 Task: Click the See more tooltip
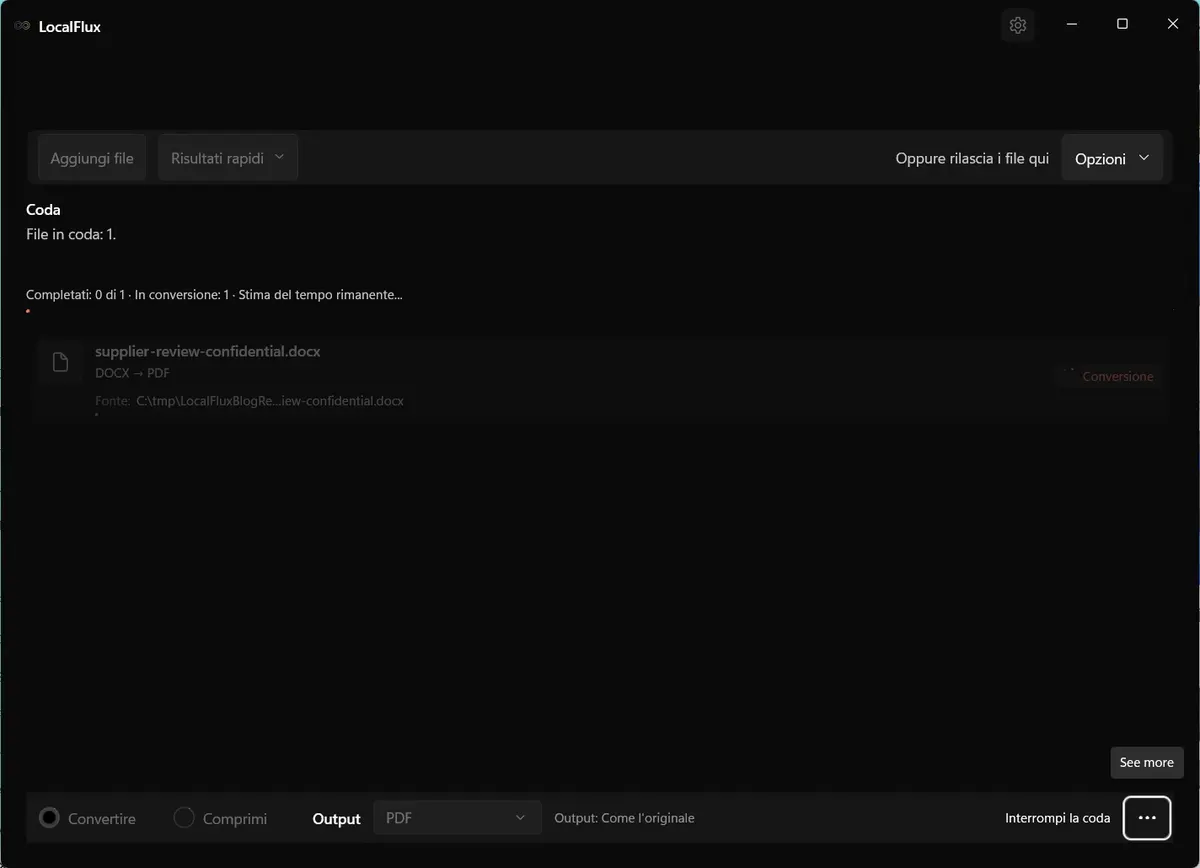pyautogui.click(x=1147, y=762)
